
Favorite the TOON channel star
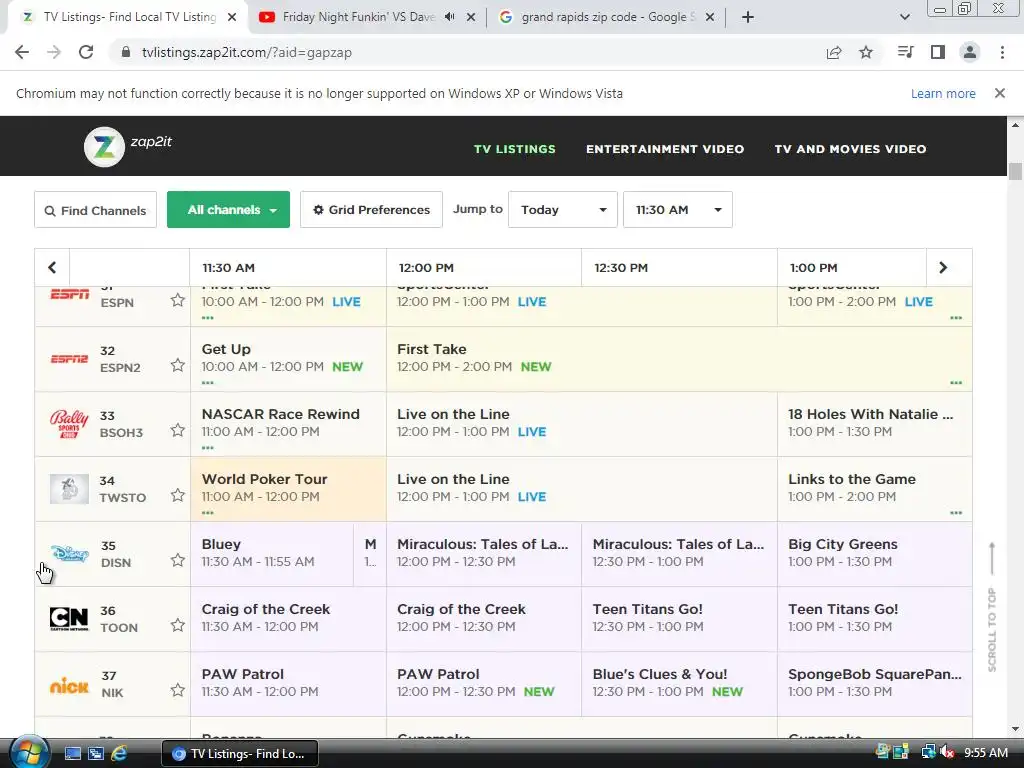point(178,625)
